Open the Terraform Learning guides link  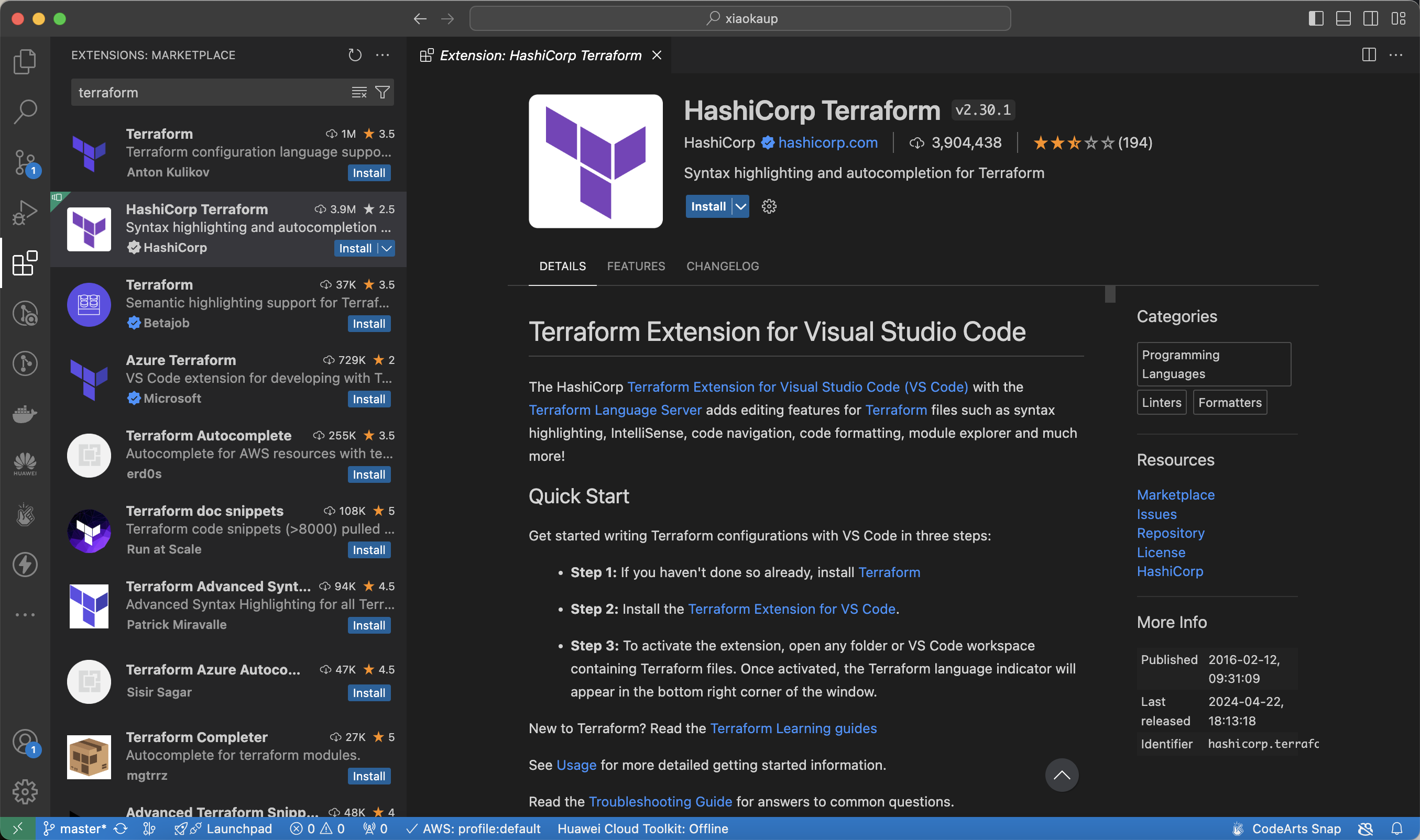[793, 728]
